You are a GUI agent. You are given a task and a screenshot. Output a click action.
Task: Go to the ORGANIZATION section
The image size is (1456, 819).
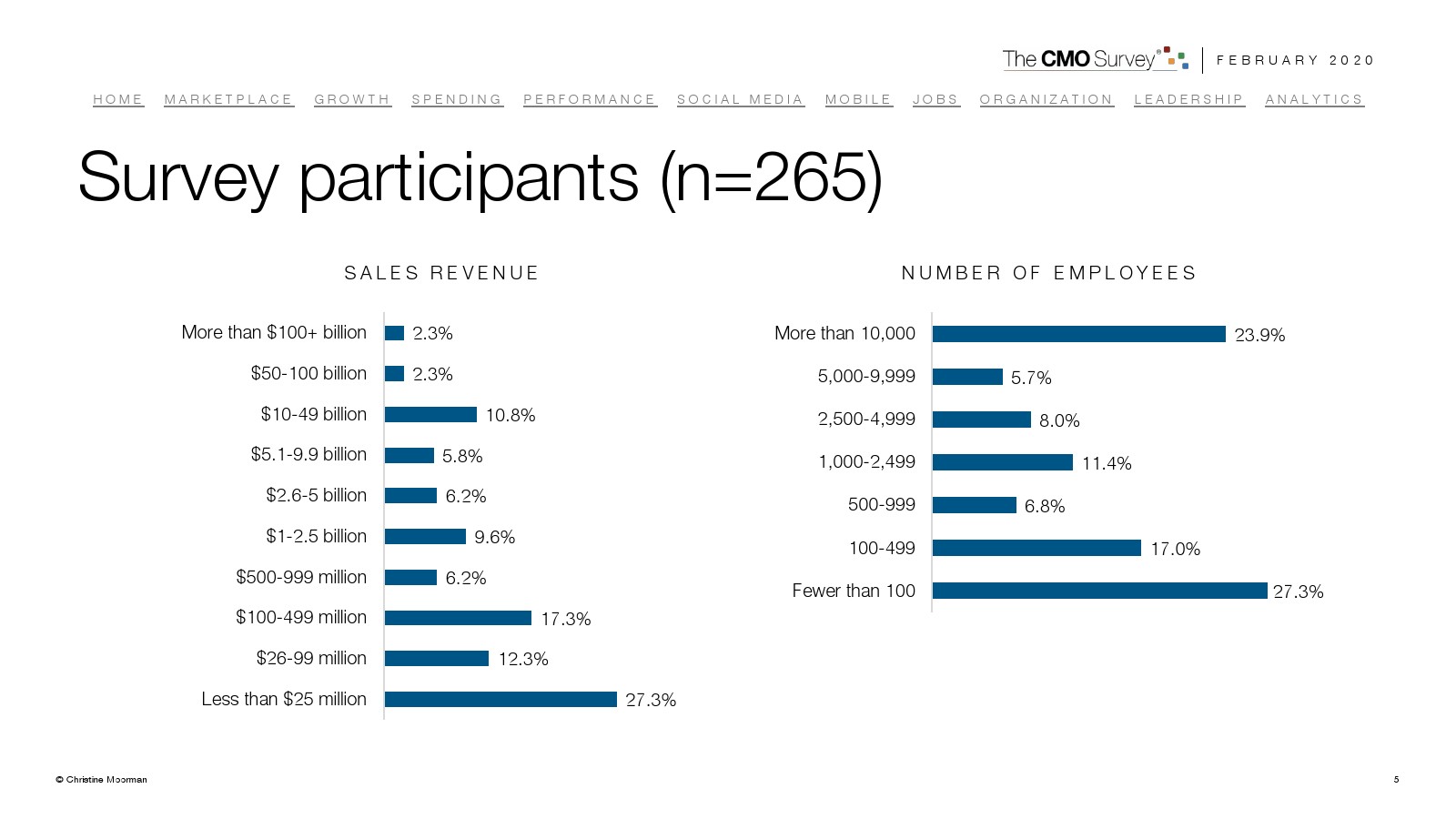tap(1046, 99)
